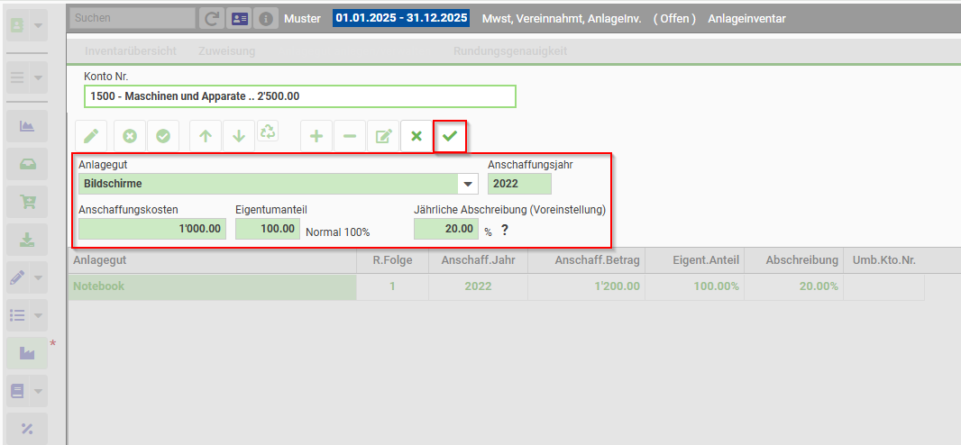The height and width of the screenshot is (445, 961).
Task: Click the Mwst, Vereinnahmt, AnlageInv. text
Action: click(561, 18)
